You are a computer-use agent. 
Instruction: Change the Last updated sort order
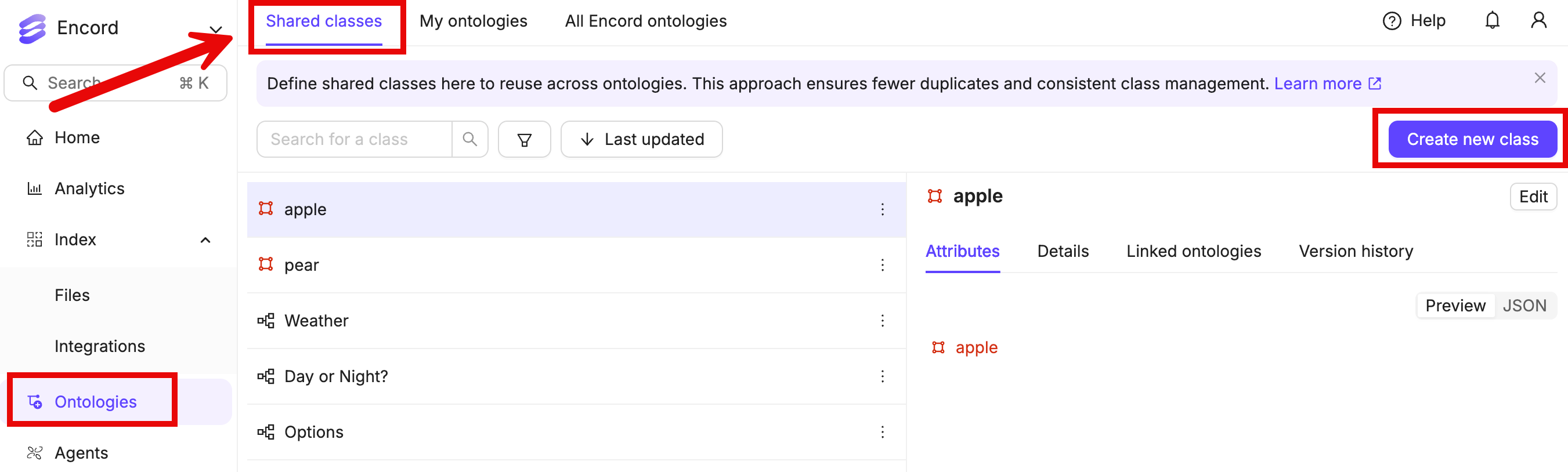641,139
